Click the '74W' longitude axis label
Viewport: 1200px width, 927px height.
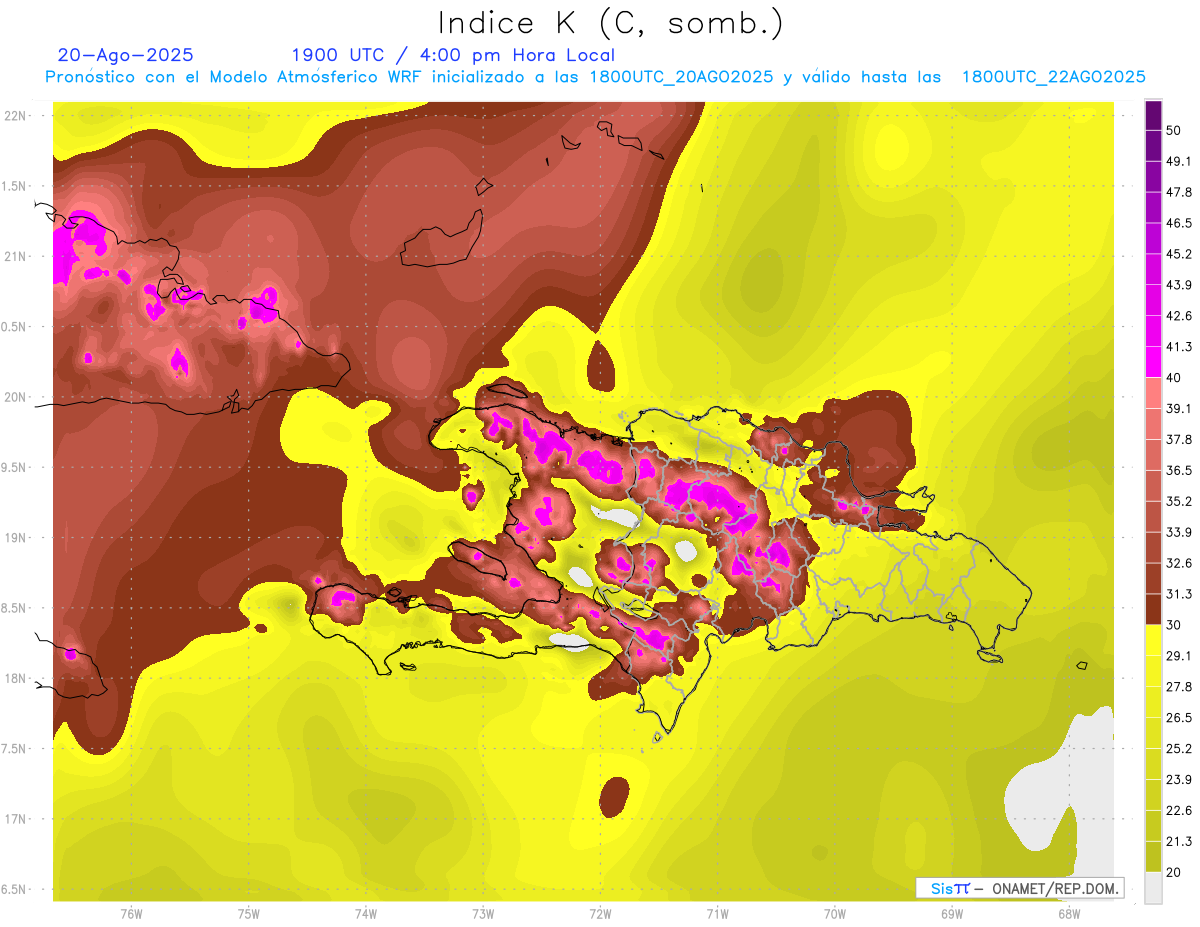click(366, 914)
